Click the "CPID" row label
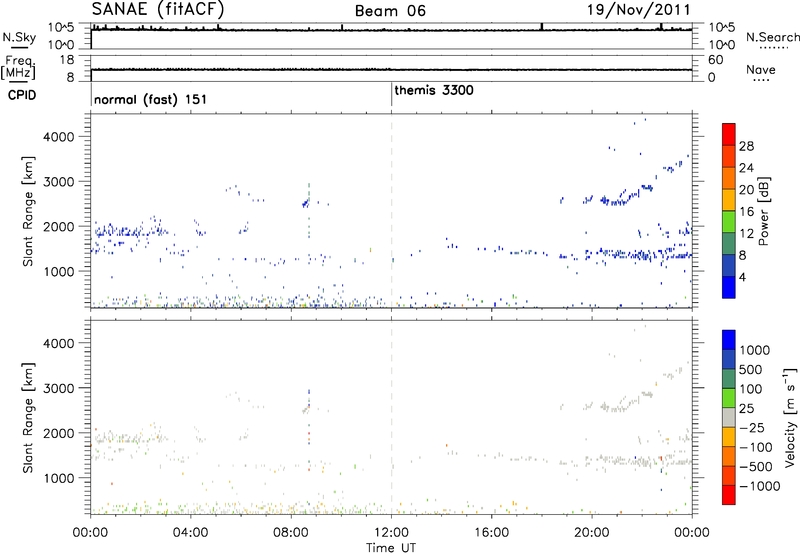The width and height of the screenshot is (800, 554). tap(22, 95)
